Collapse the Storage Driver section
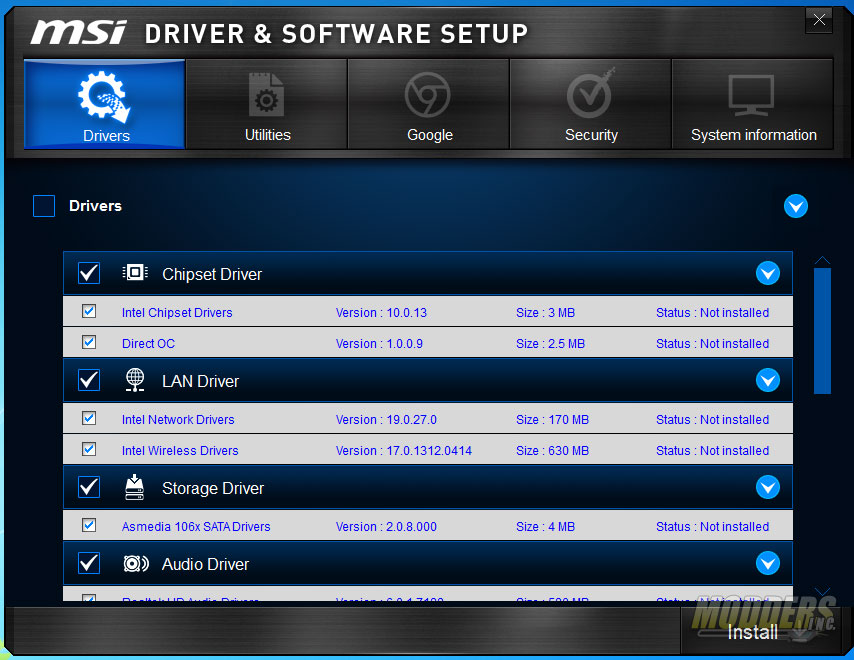This screenshot has height=660, width=854. [x=768, y=487]
